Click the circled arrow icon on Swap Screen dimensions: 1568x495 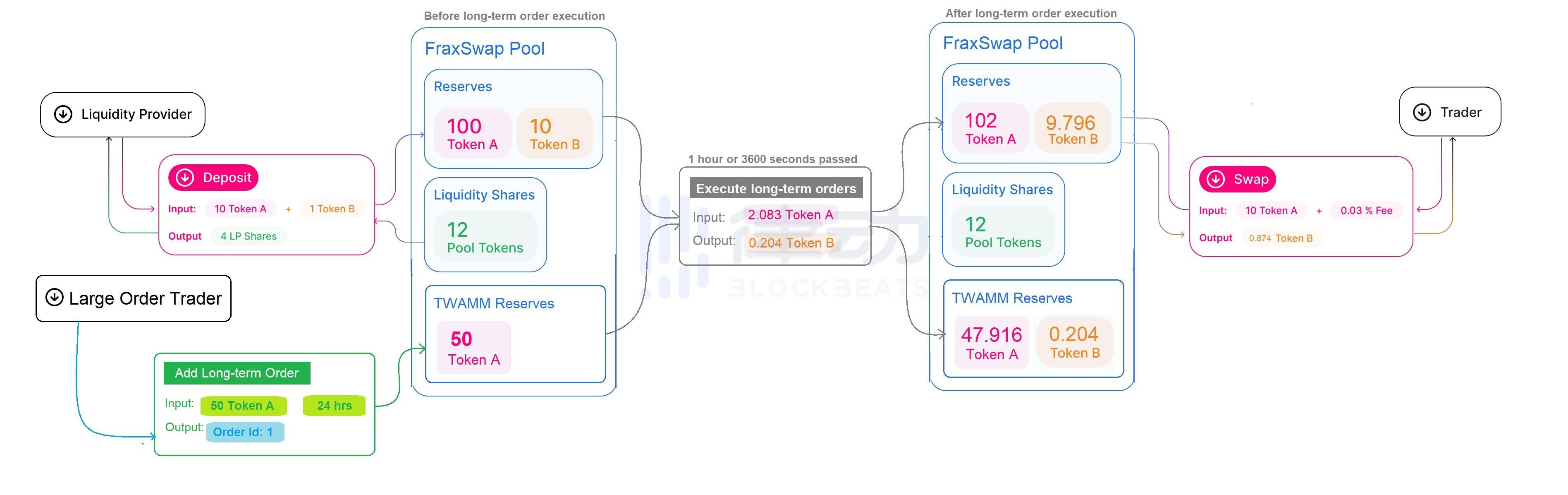pos(1216,179)
